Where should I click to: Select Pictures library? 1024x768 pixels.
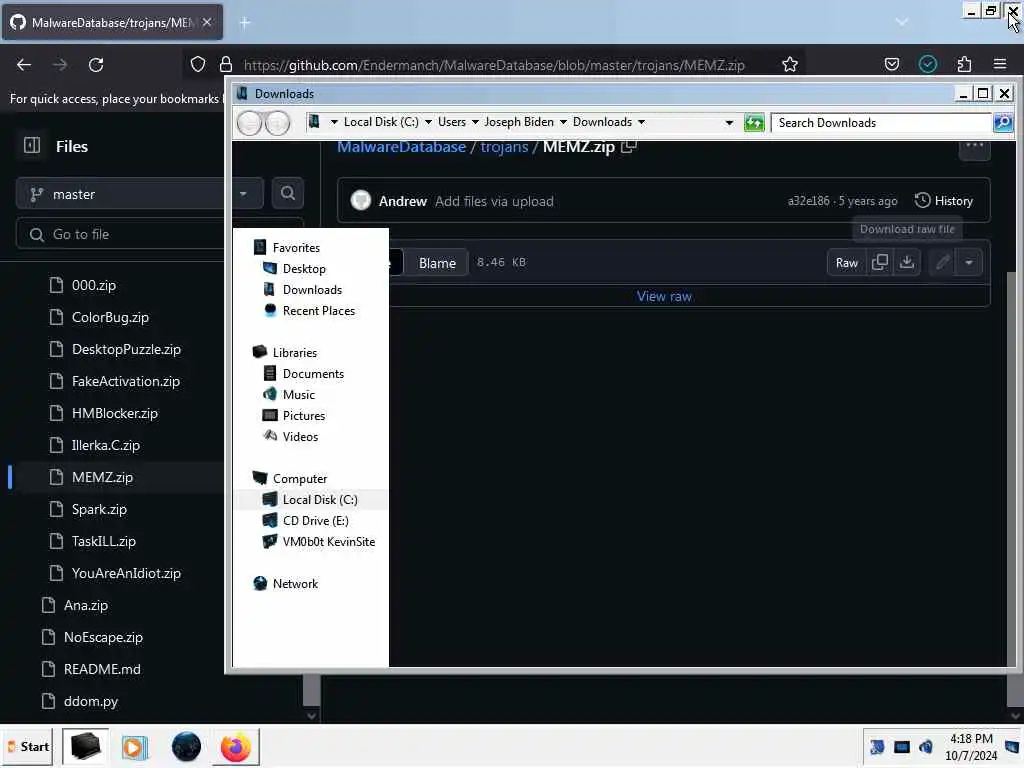(x=304, y=415)
